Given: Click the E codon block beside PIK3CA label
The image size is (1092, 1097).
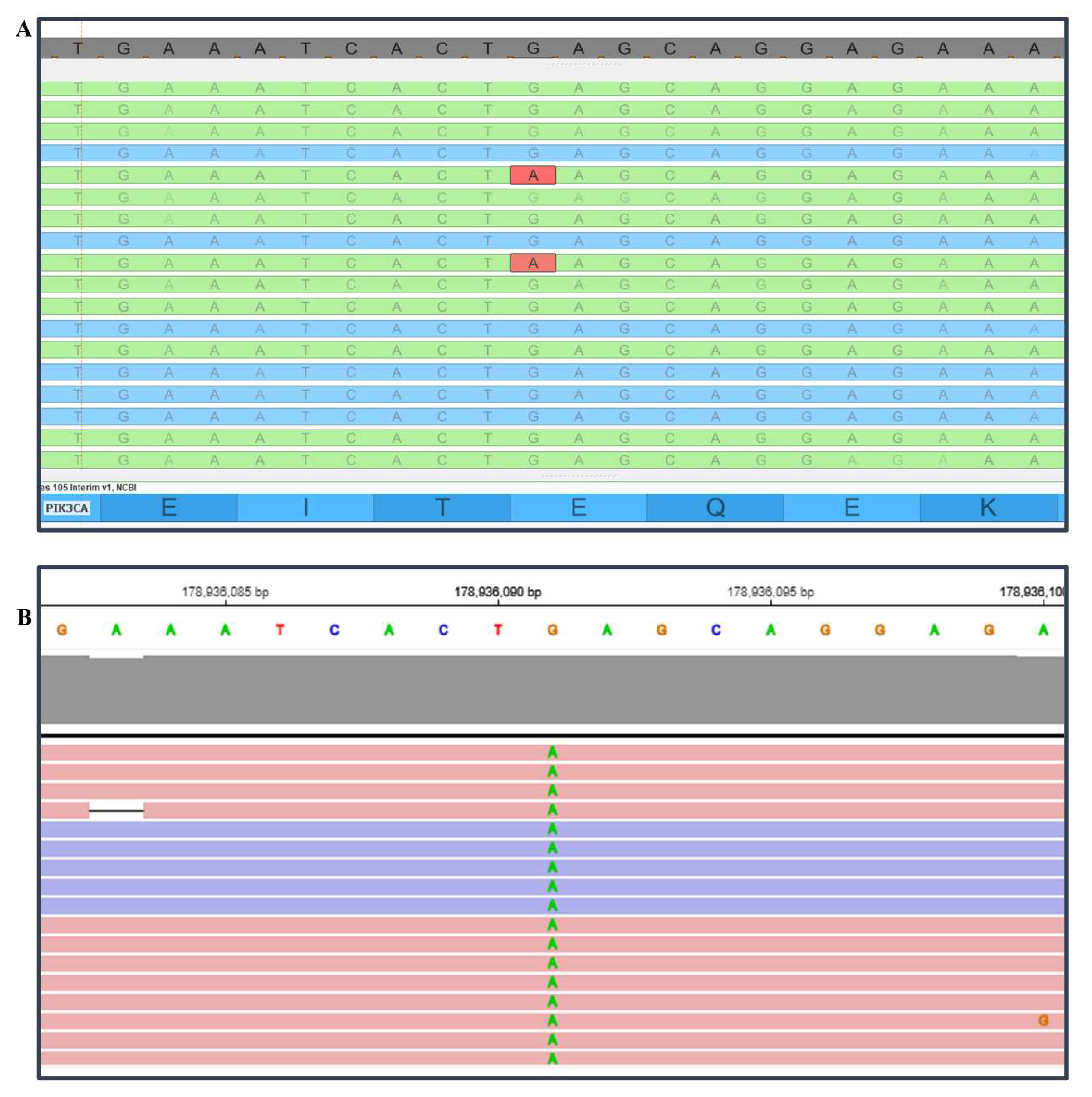Looking at the screenshot, I should coord(169,508).
